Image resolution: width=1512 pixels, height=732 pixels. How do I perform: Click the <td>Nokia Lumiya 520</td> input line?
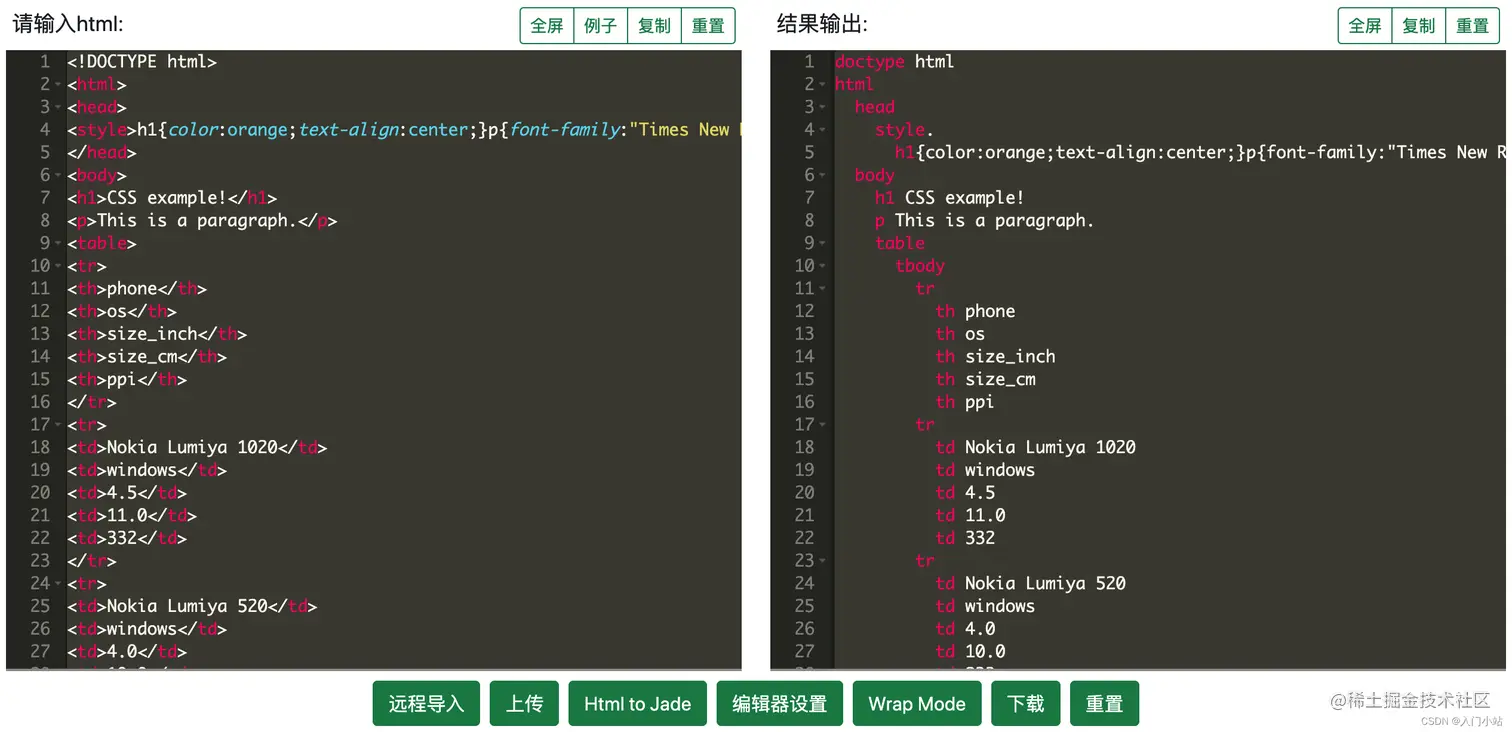192,606
